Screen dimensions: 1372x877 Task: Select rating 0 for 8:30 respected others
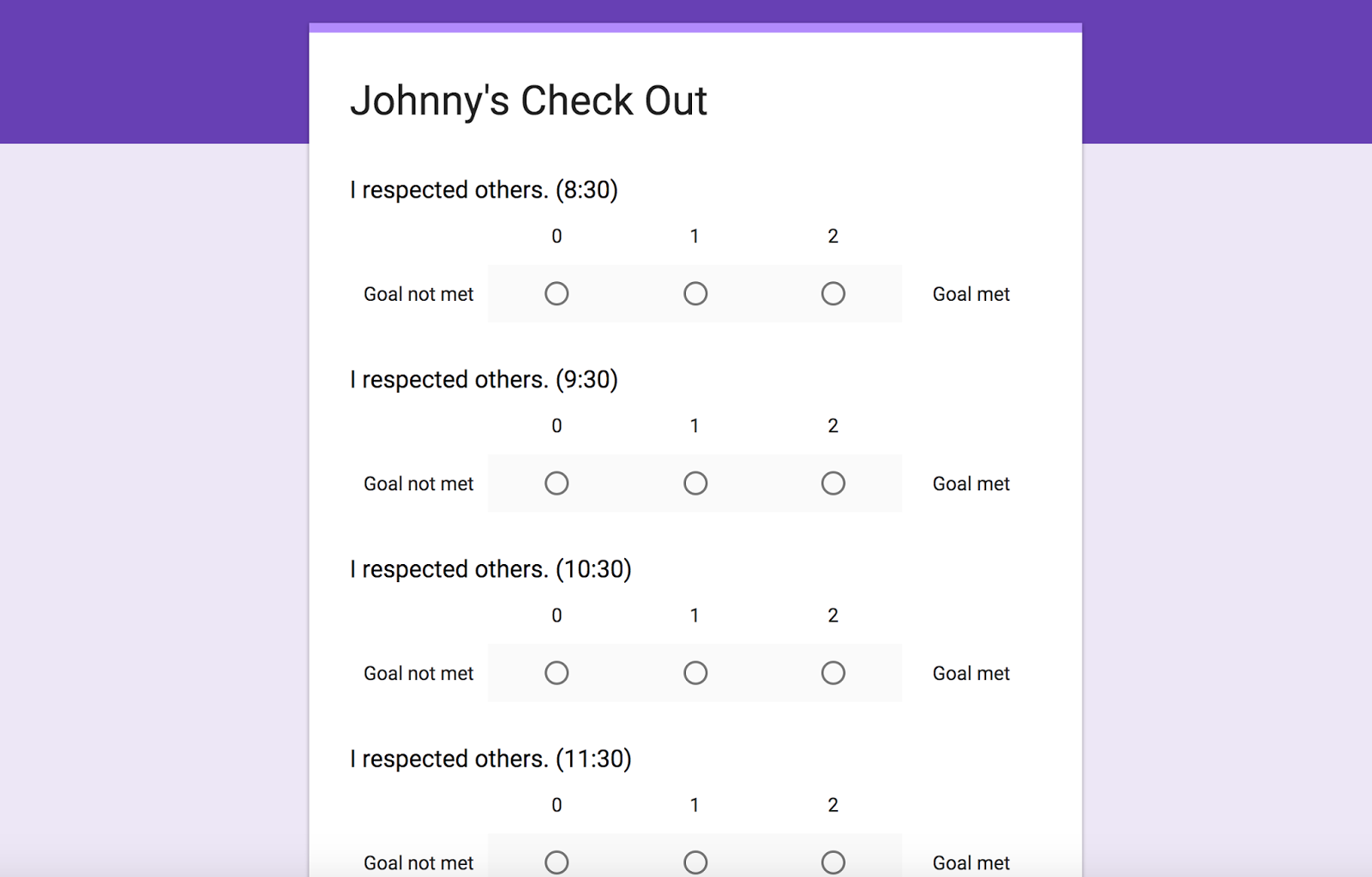pos(557,294)
